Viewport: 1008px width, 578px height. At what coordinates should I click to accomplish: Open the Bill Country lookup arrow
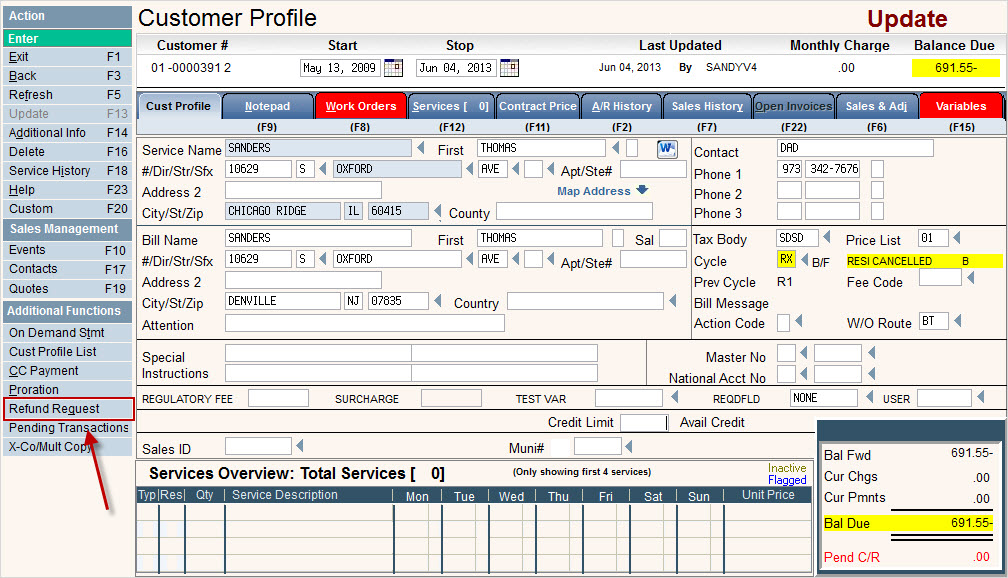tap(672, 300)
